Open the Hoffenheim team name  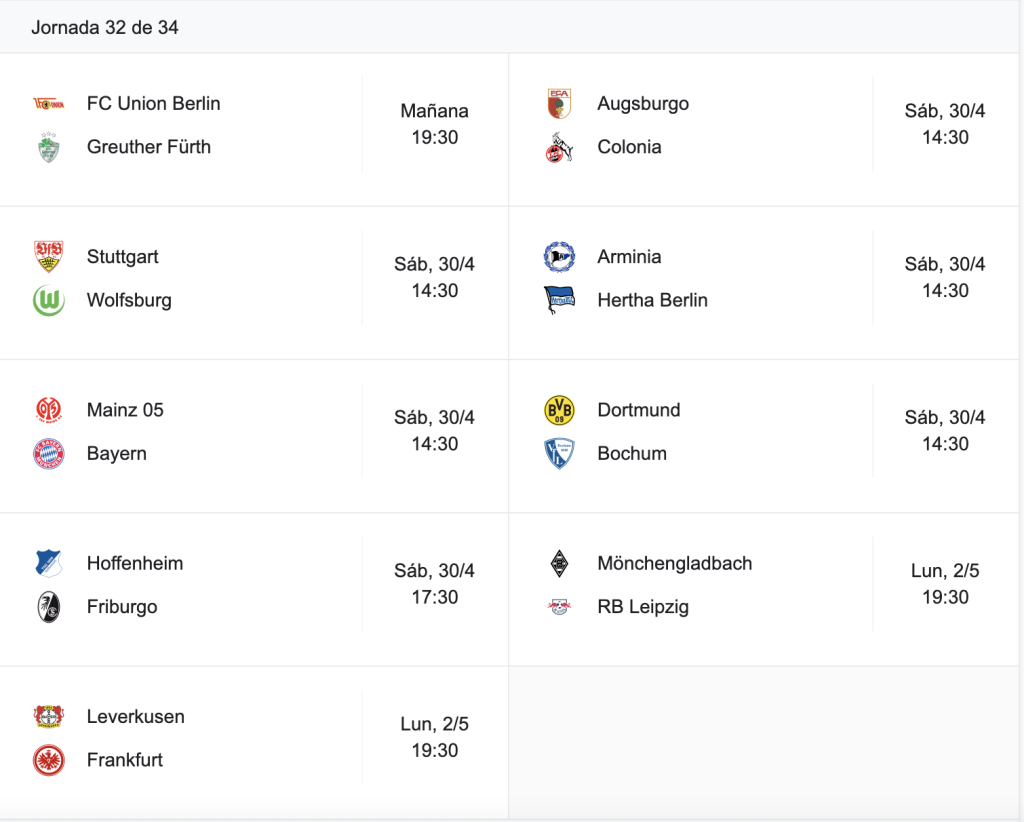coord(135,563)
